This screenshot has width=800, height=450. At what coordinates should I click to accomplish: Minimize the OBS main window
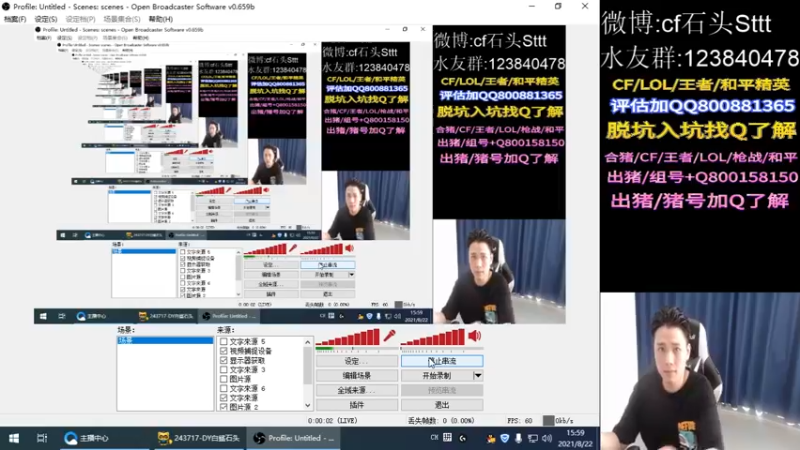pyautogui.click(x=532, y=7)
